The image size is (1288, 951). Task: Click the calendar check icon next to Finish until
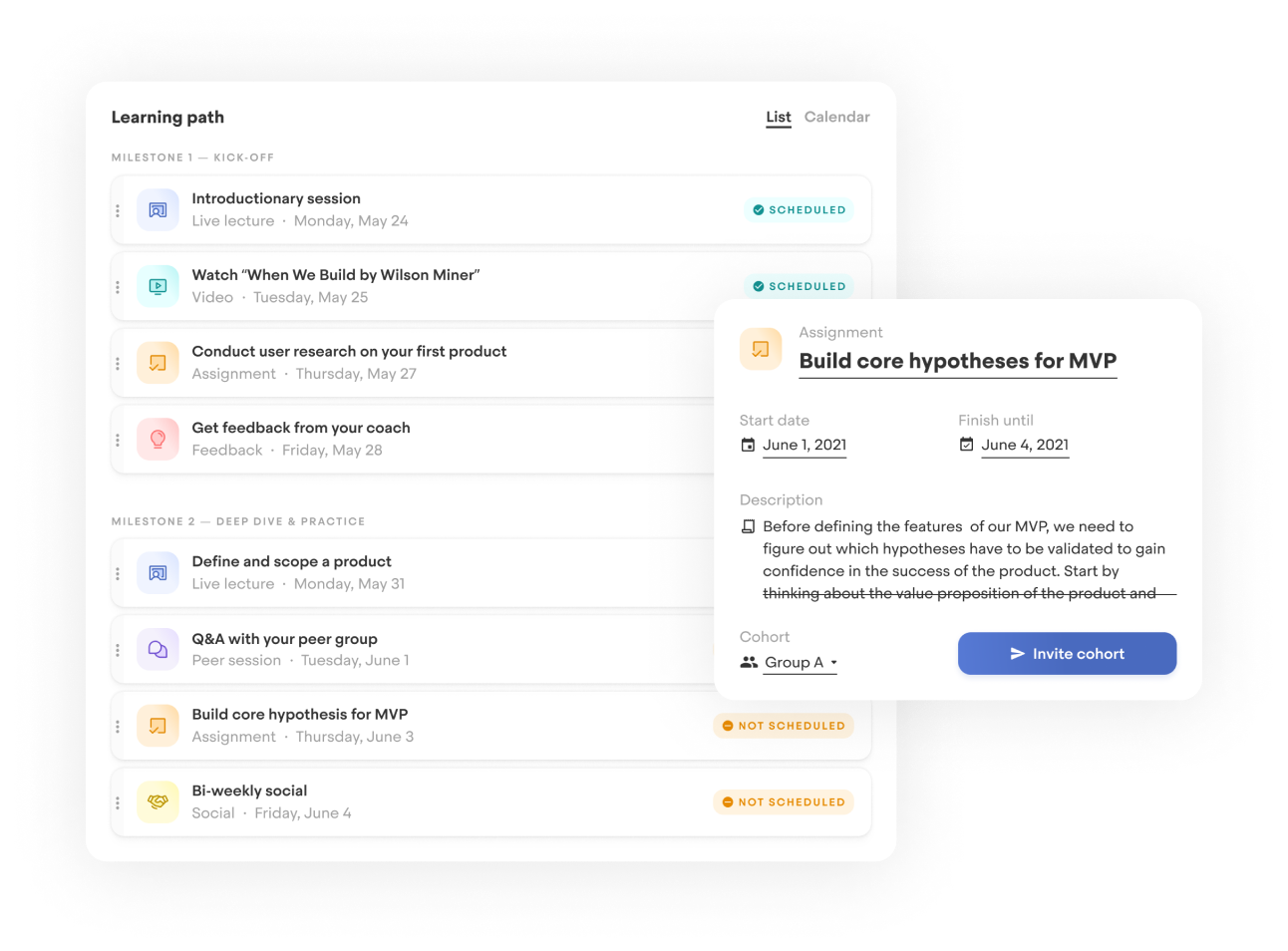pos(966,445)
